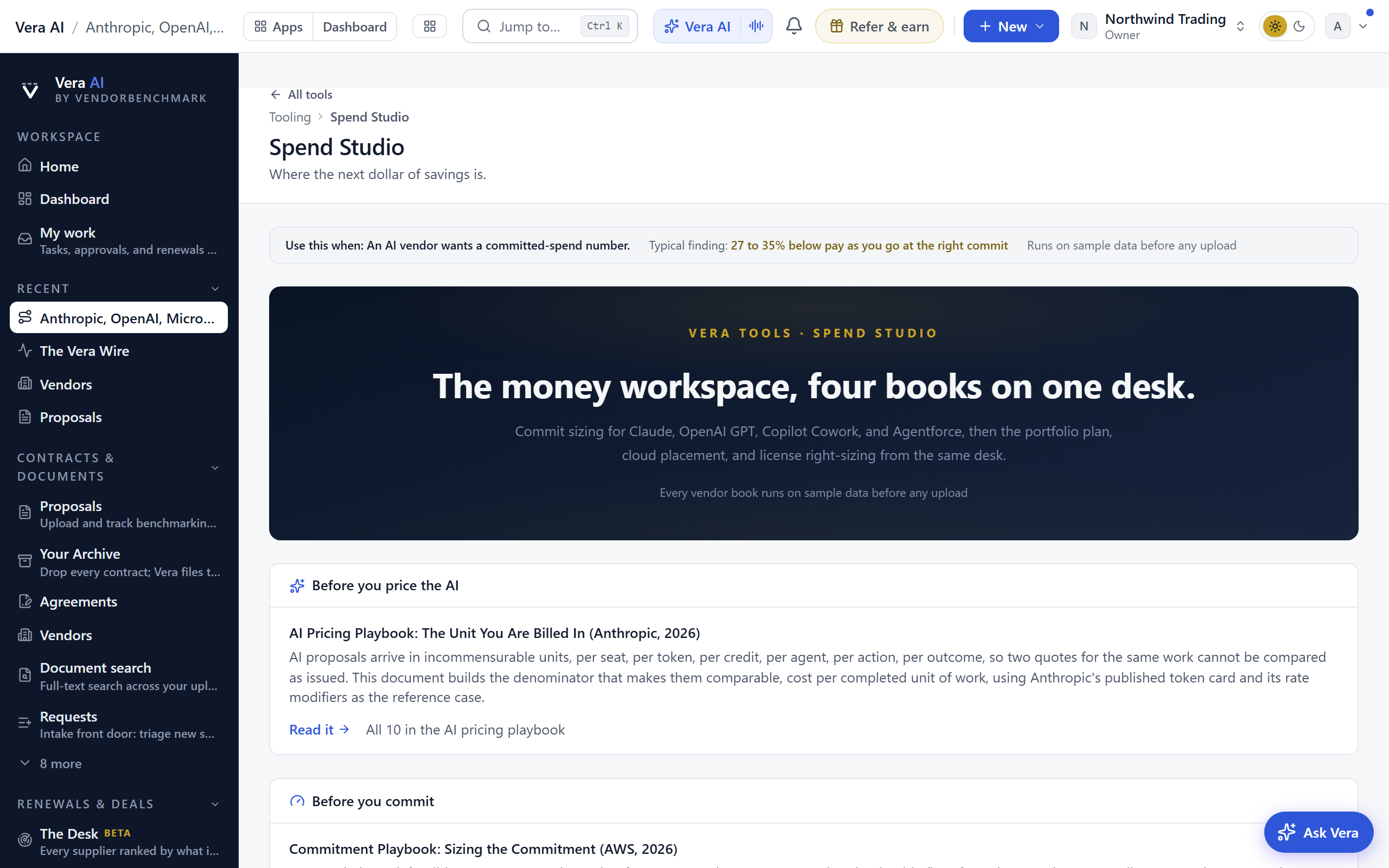The width and height of the screenshot is (1389, 868).
Task: Open The Vera Wire in sidebar
Action: [119, 351]
